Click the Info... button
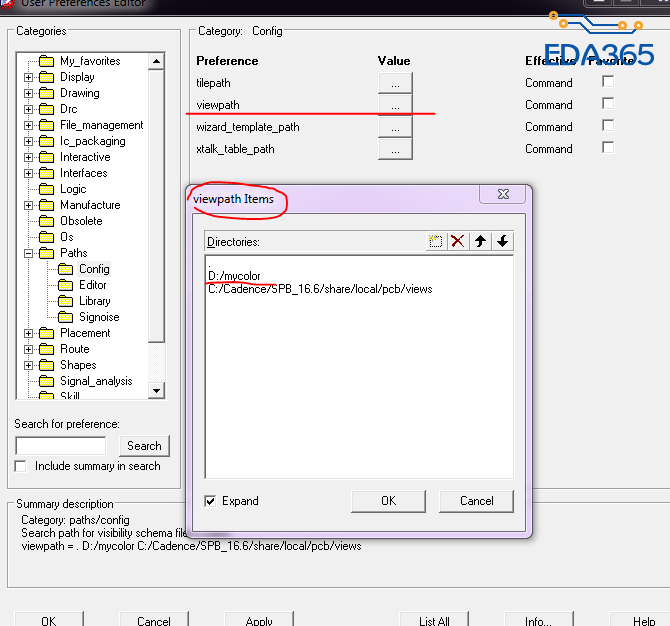The width and height of the screenshot is (670, 626). click(538, 620)
